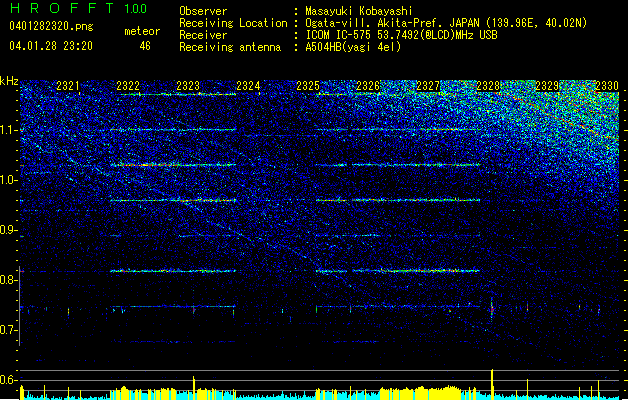Screen dimensions: 629x400
Task: Click the meteor label
Action: tap(142, 31)
